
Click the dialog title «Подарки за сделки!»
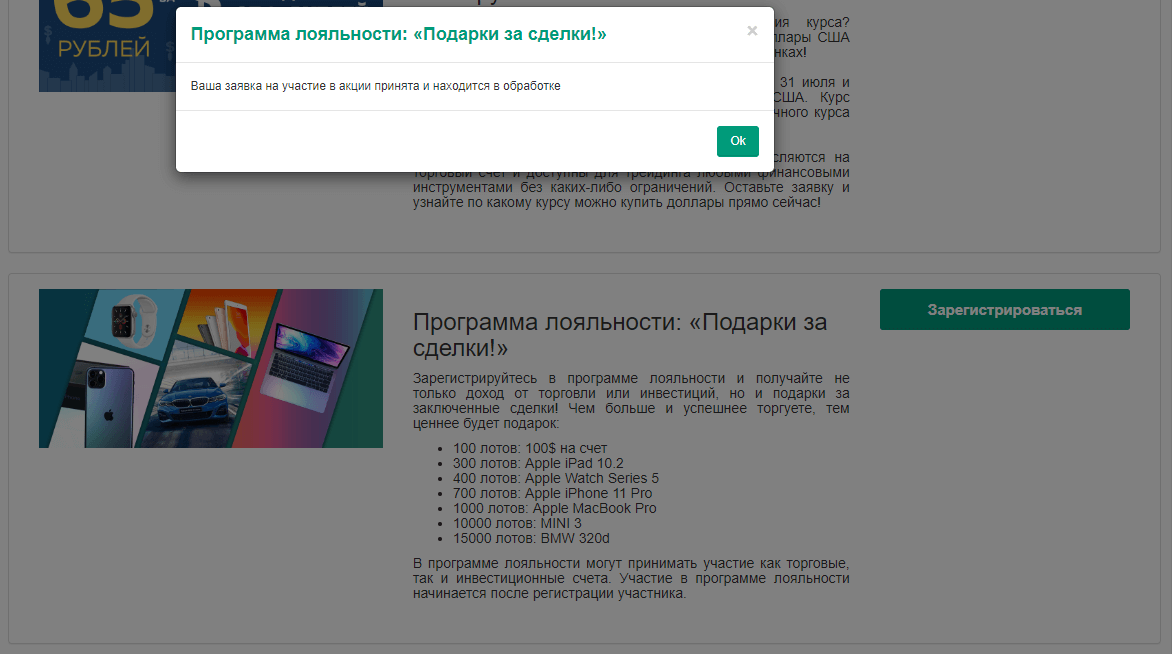tap(398, 35)
